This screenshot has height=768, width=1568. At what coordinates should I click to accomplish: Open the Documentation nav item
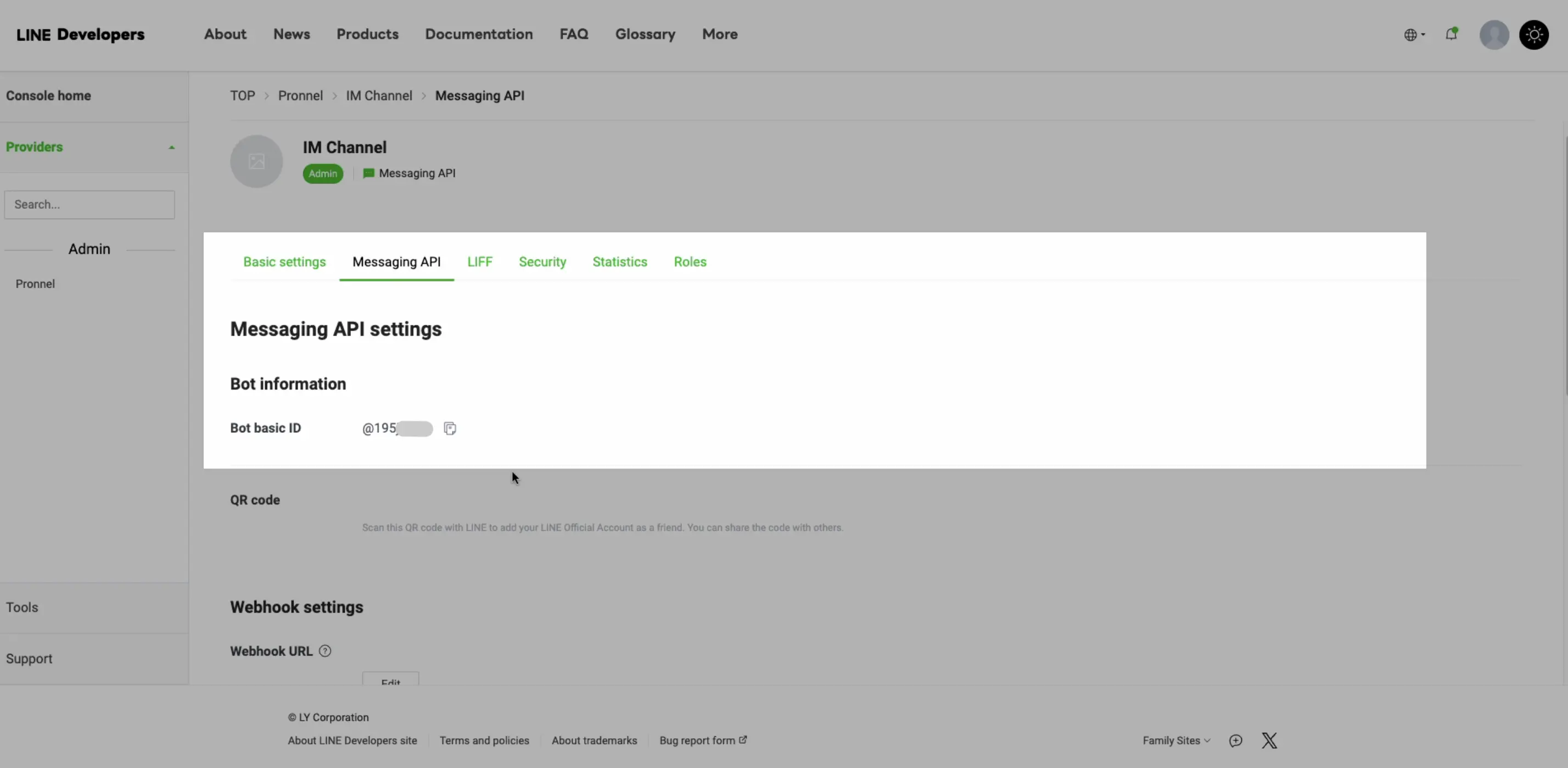tap(479, 34)
